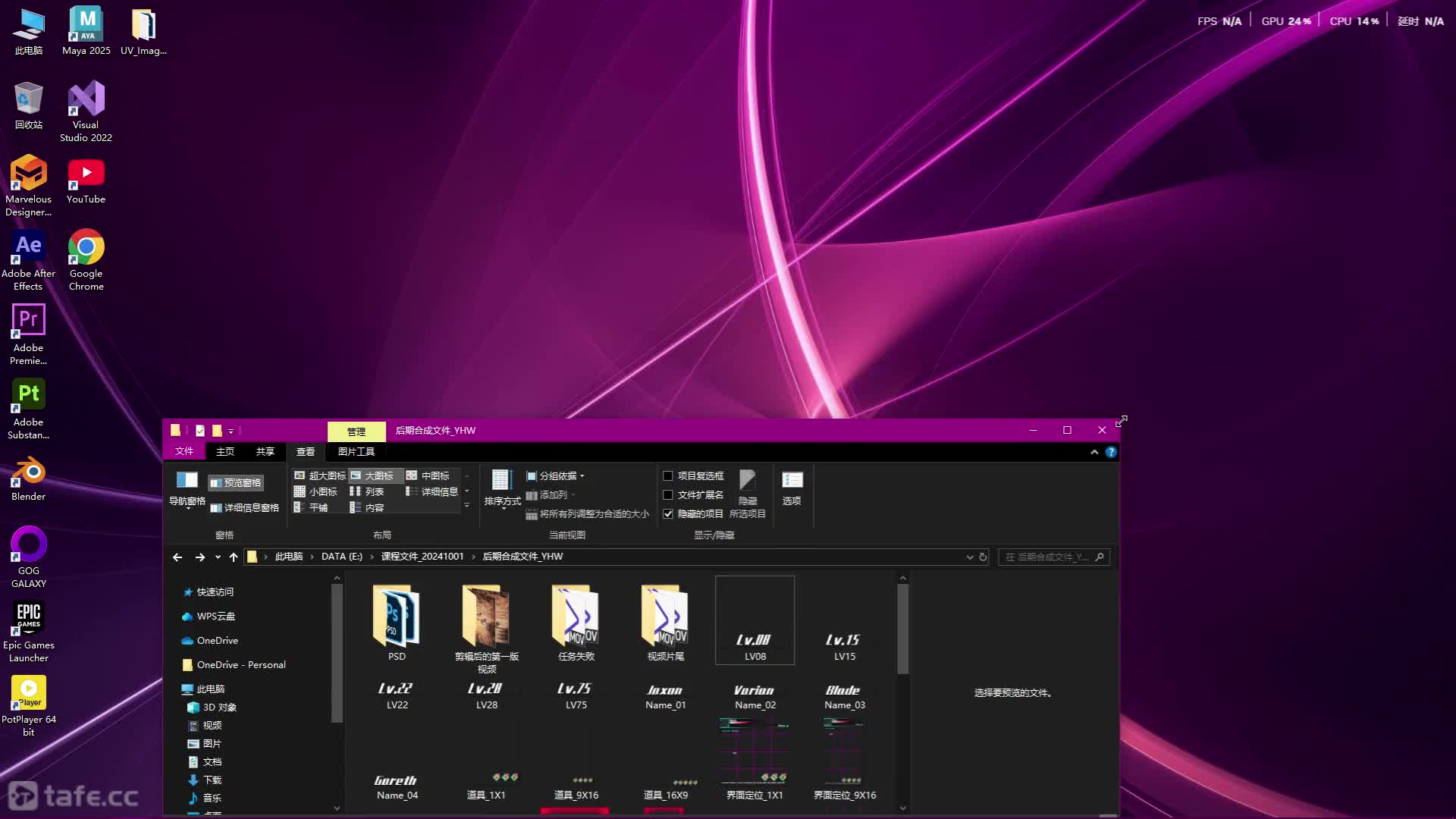This screenshot has height=819, width=1456.
Task: Choose 小图标 small icons layout
Action: pos(315,492)
